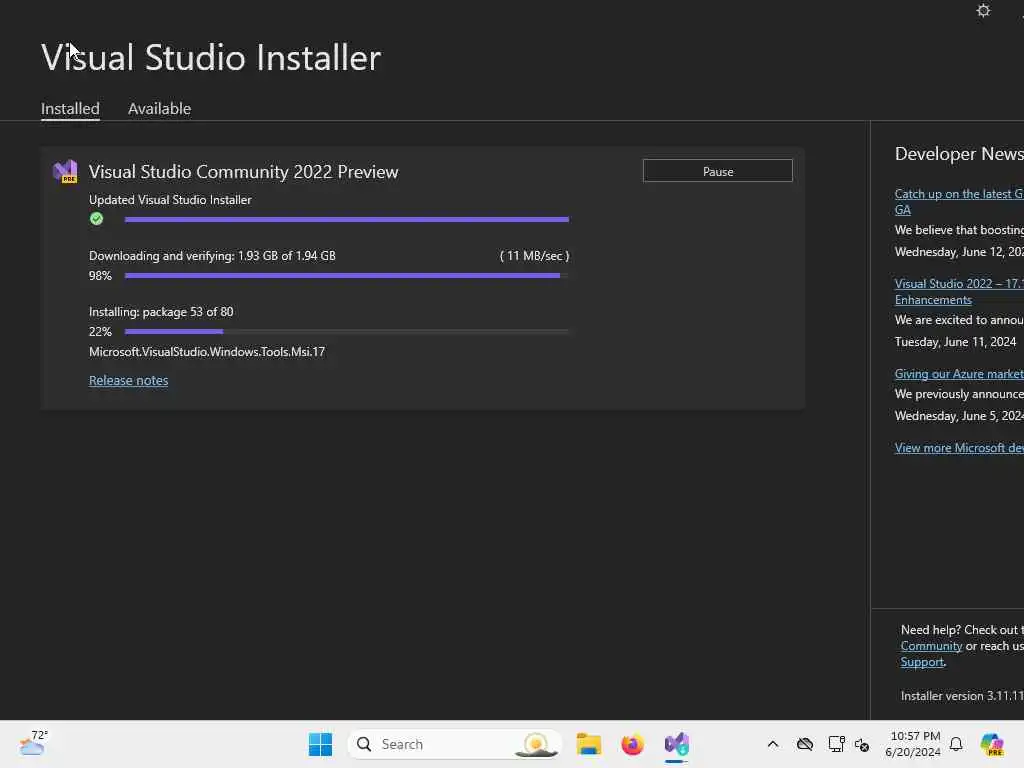Open the network status tray icon
Viewport: 1024px width, 768px height.
click(862, 744)
